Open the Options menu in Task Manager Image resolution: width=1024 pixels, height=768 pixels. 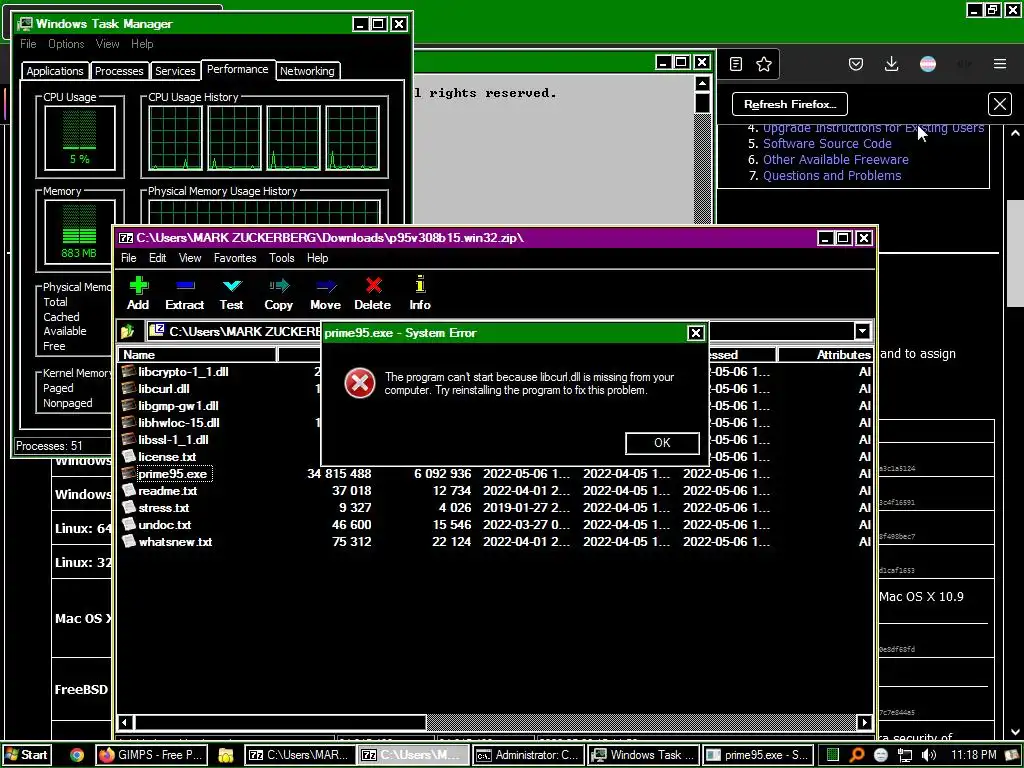(x=66, y=44)
